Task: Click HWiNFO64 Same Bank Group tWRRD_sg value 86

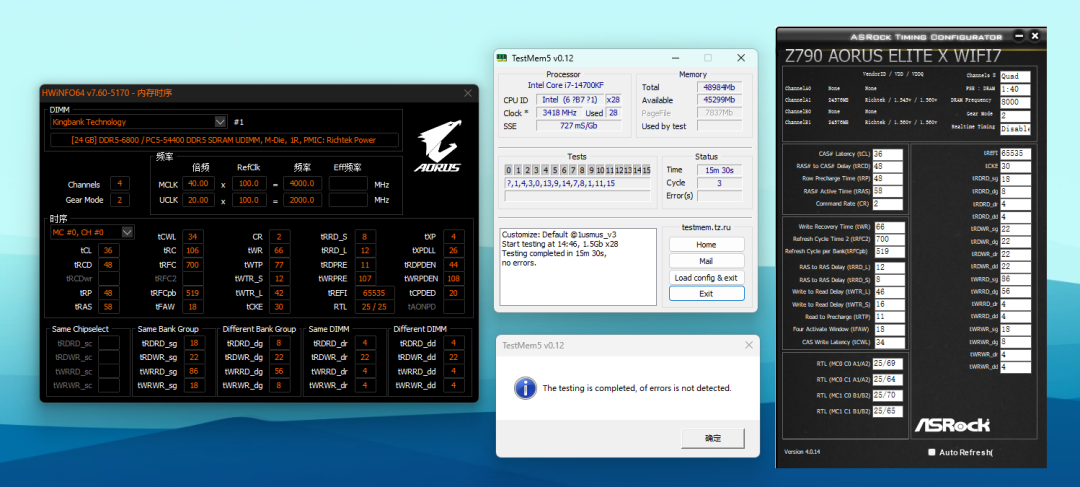Action: [194, 371]
